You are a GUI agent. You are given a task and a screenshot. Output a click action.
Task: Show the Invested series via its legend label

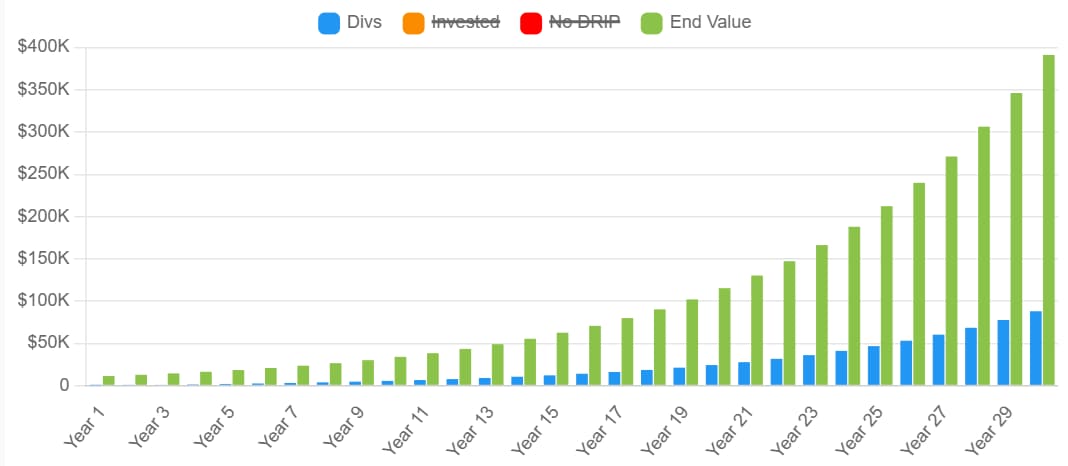[x=465, y=22]
